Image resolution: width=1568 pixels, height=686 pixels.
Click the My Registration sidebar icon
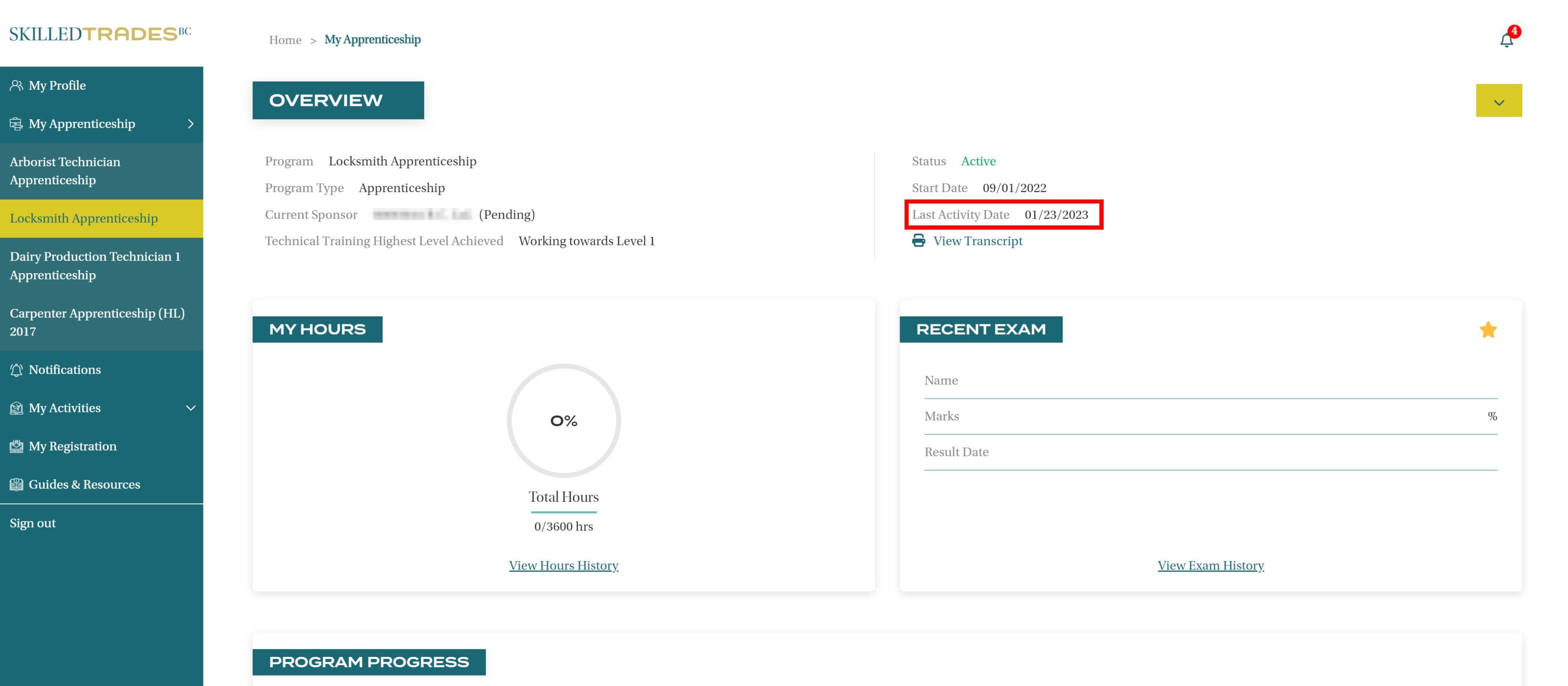[x=17, y=446]
